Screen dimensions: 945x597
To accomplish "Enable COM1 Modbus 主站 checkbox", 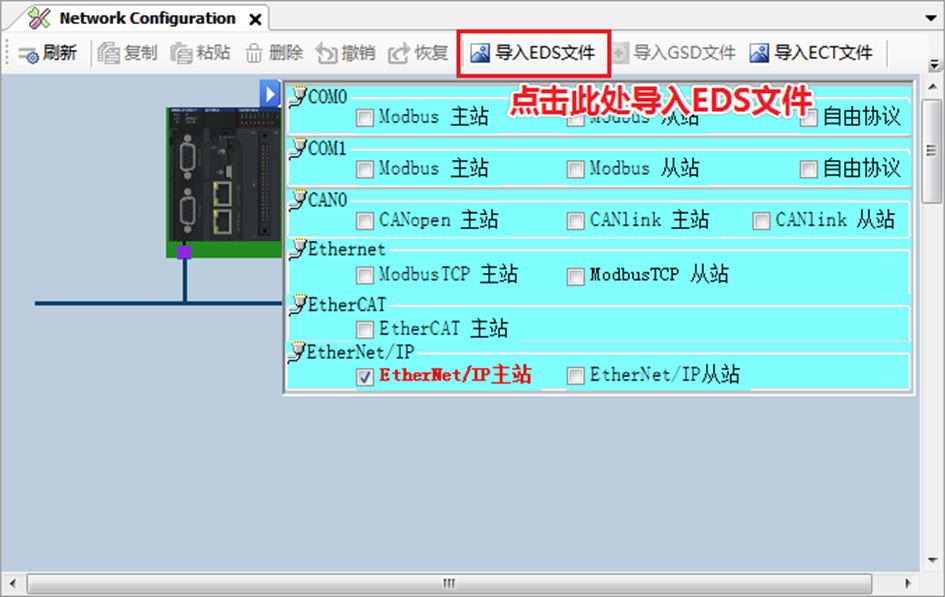I will point(365,169).
